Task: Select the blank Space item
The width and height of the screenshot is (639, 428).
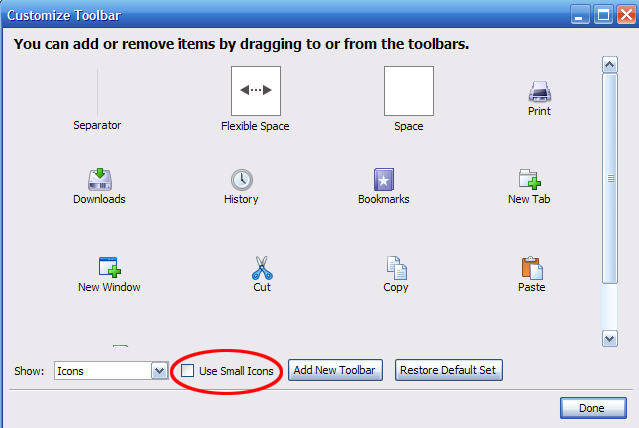Action: pyautogui.click(x=409, y=91)
